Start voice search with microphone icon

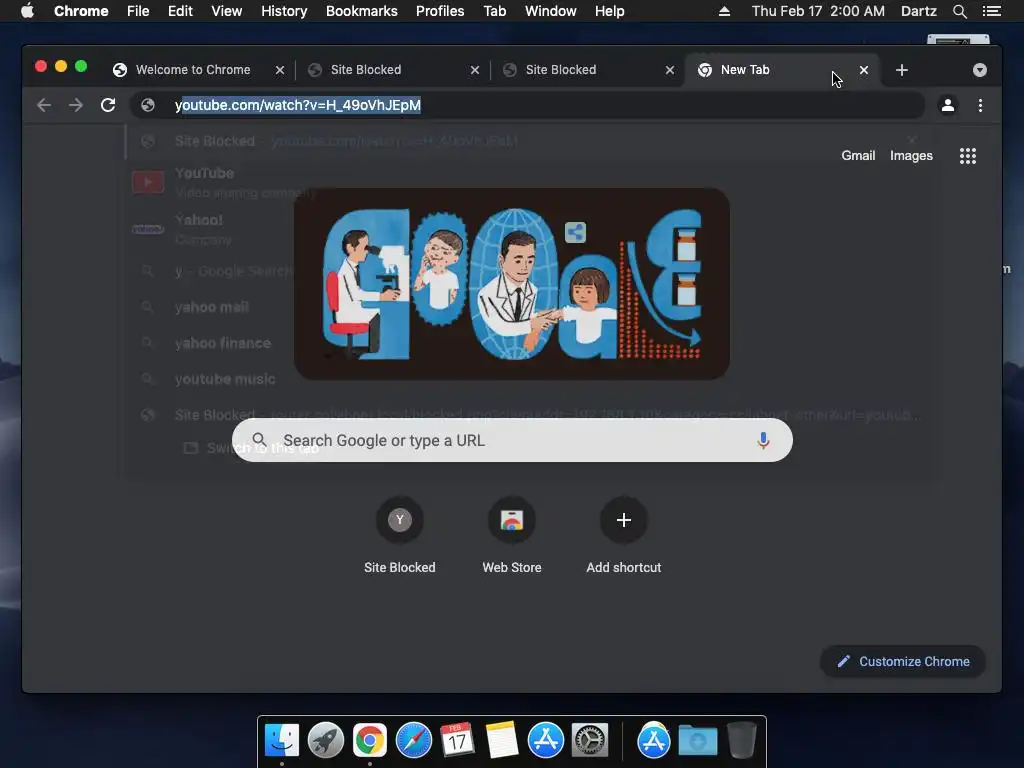click(x=763, y=440)
